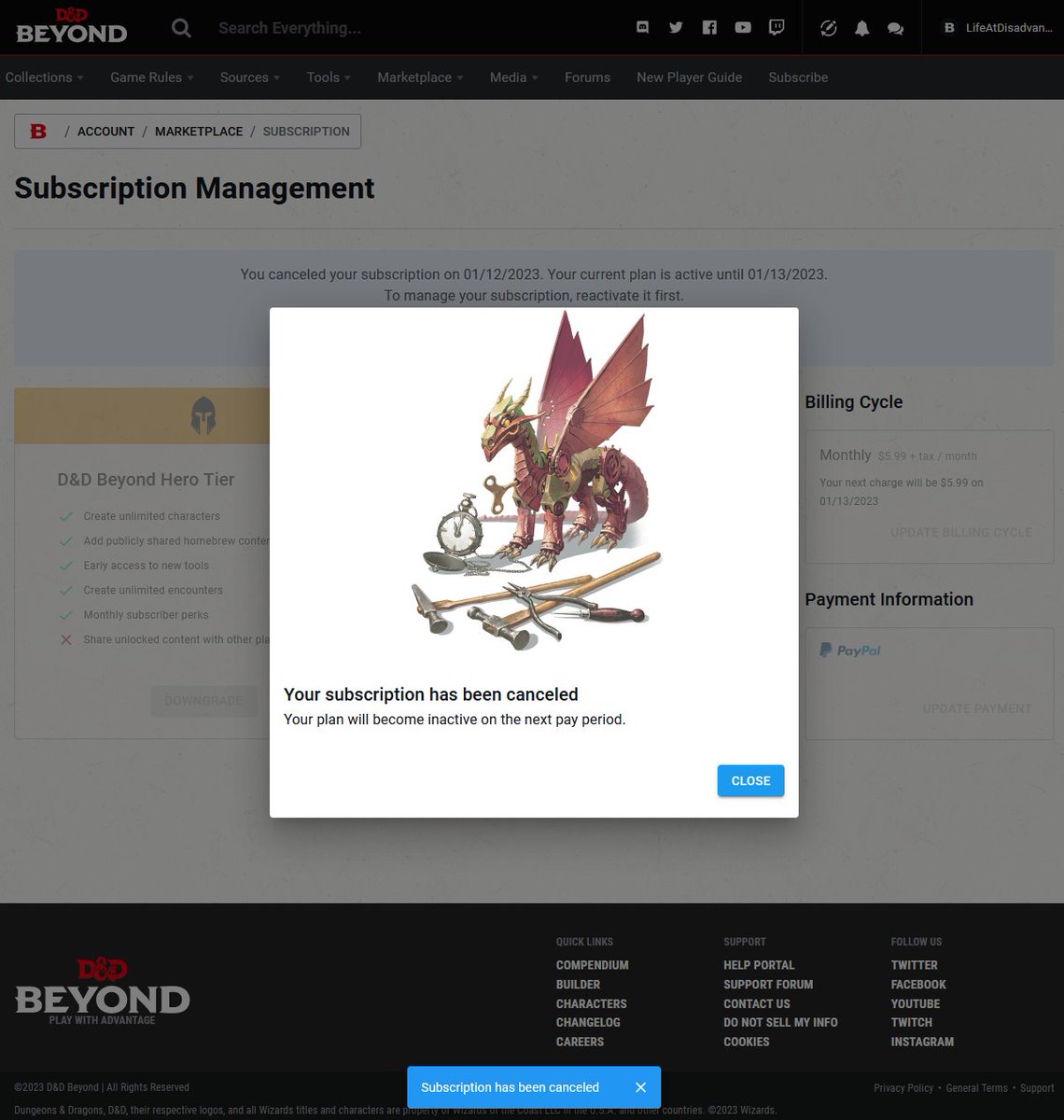The height and width of the screenshot is (1120, 1064).
Task: Click the pencil sync icon in header
Action: click(x=829, y=28)
